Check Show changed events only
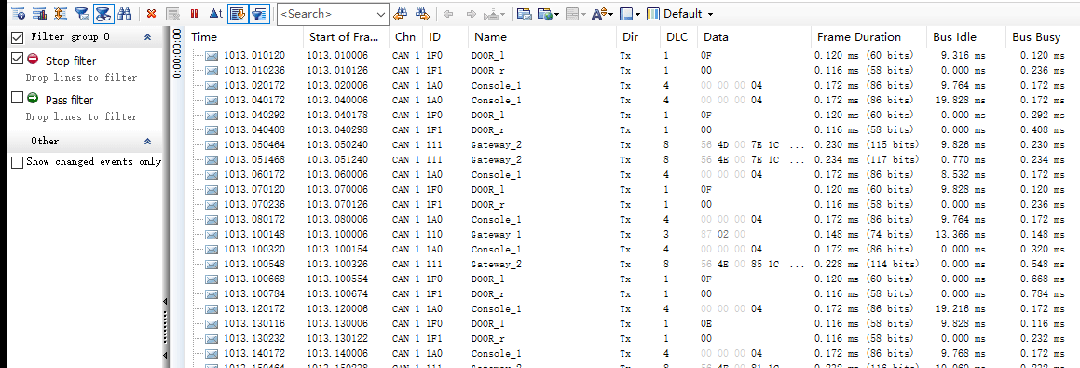Screen dimensions: 1080x368 click(x=18, y=161)
